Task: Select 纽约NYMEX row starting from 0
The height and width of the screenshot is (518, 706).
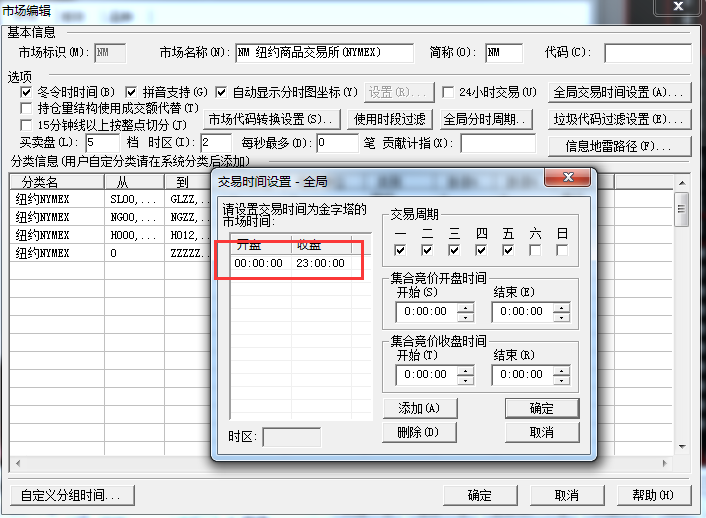Action: (x=110, y=253)
